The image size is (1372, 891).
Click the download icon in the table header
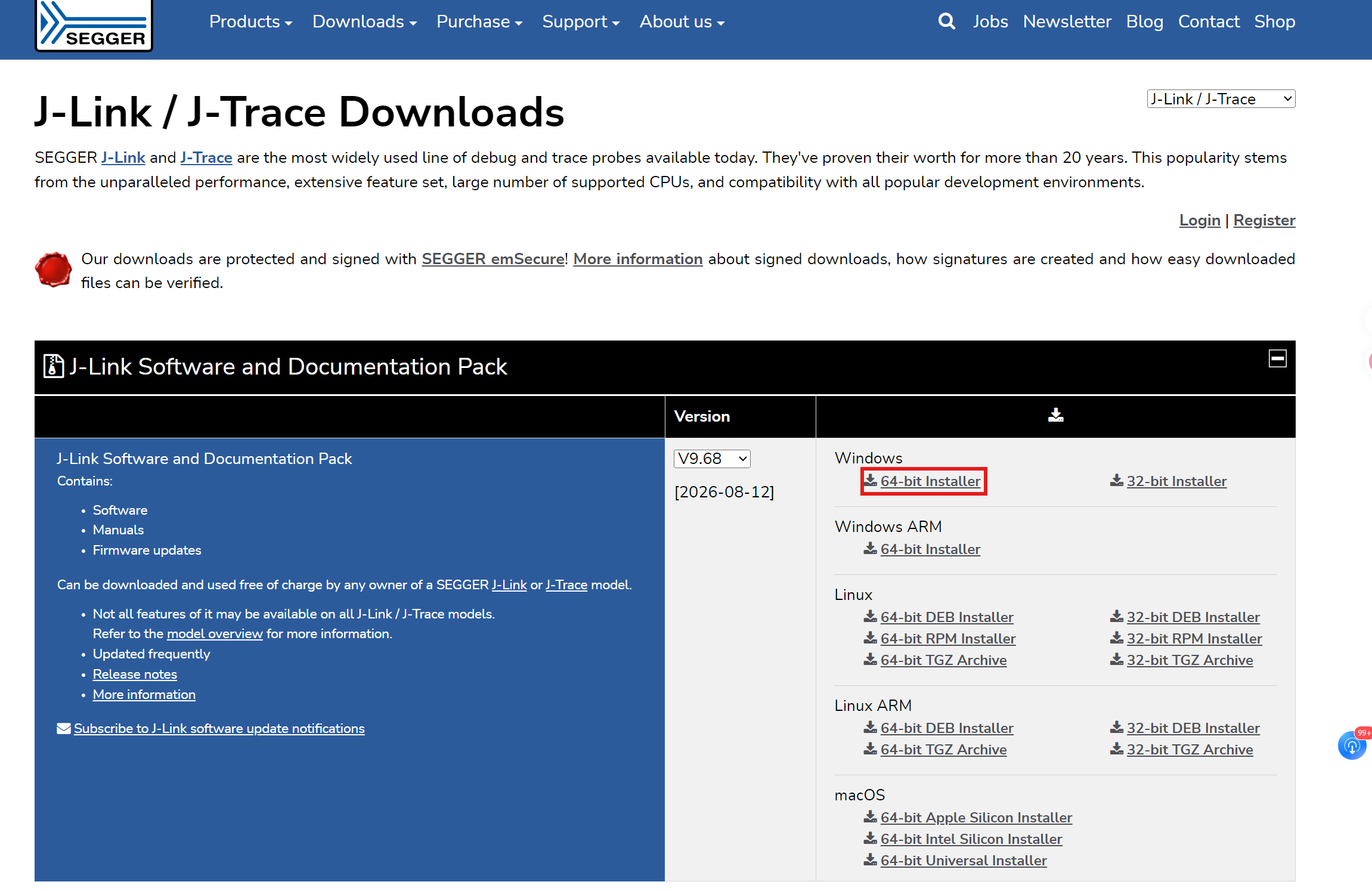1055,415
